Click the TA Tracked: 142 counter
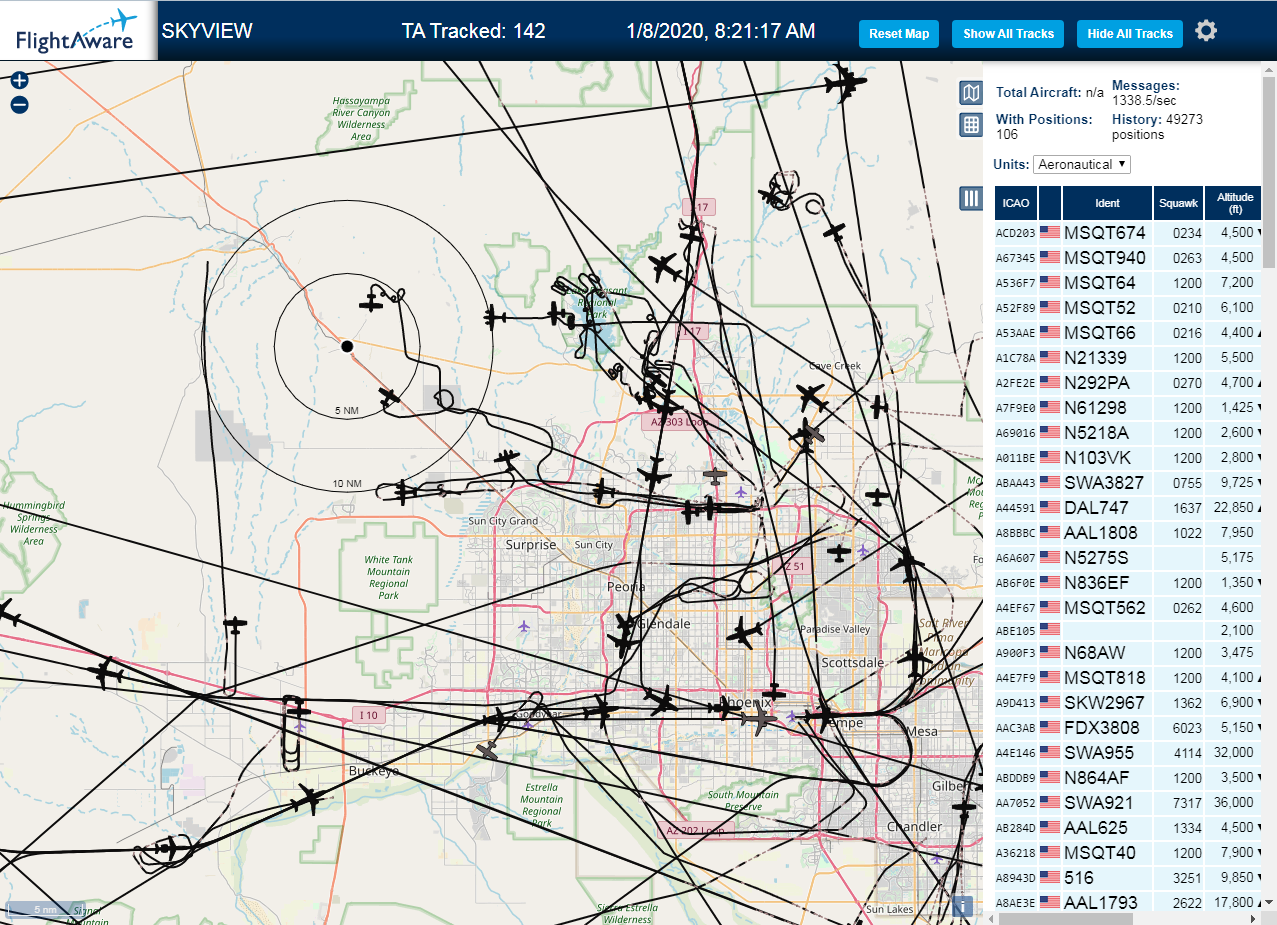1277x925 pixels. click(473, 31)
